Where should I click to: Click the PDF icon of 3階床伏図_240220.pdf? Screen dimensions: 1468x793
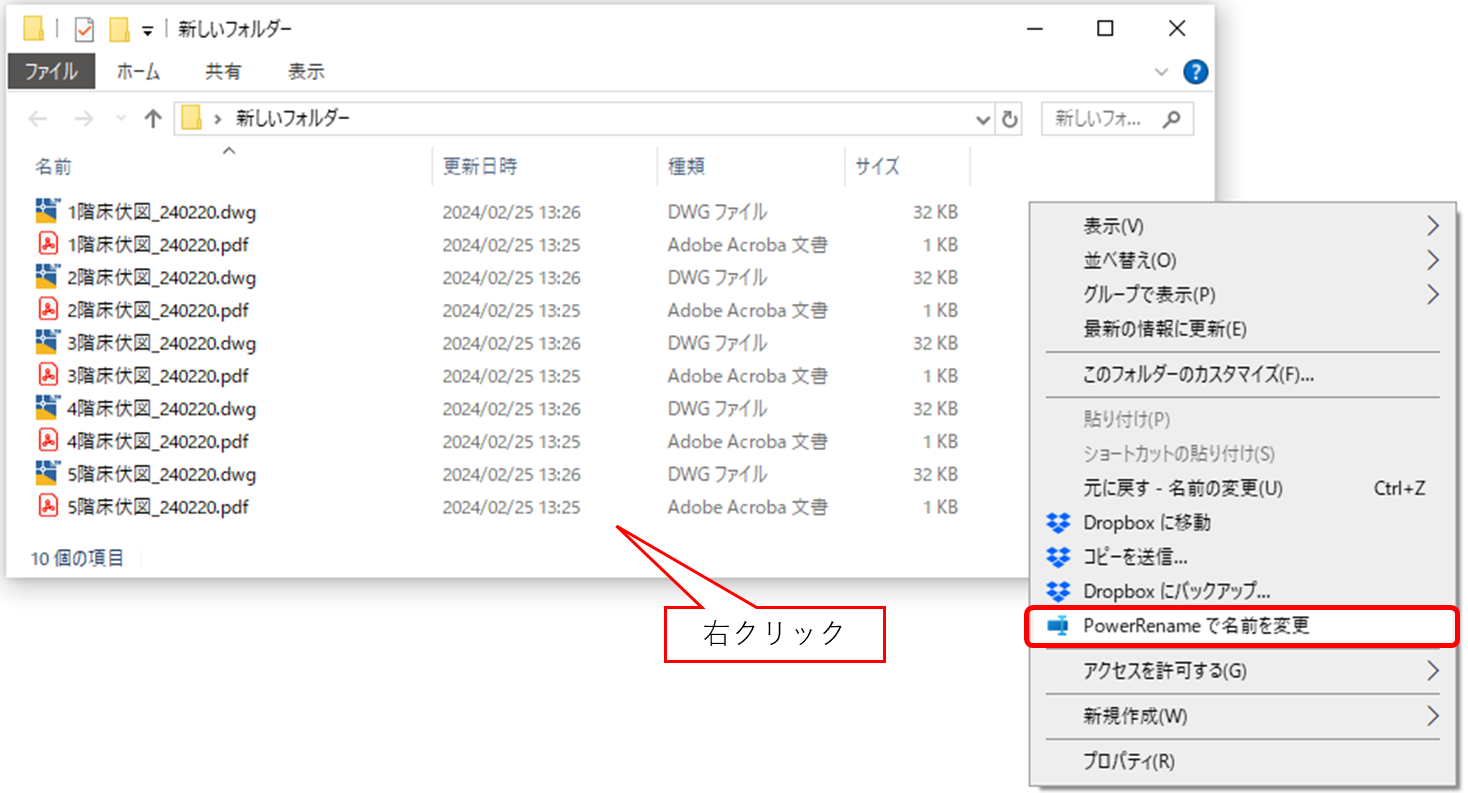tap(47, 376)
